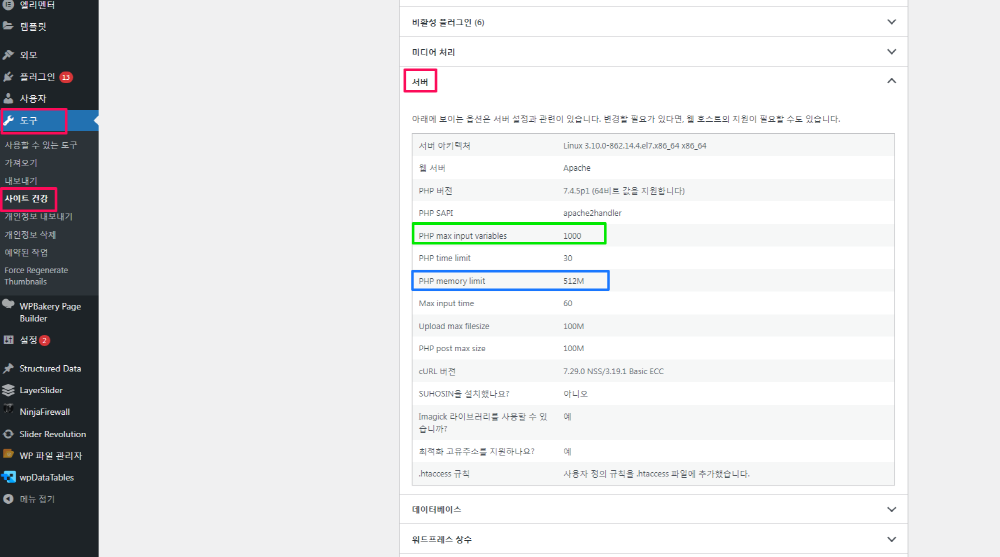Click the WPBakery Page Builder icon

click(x=8, y=304)
